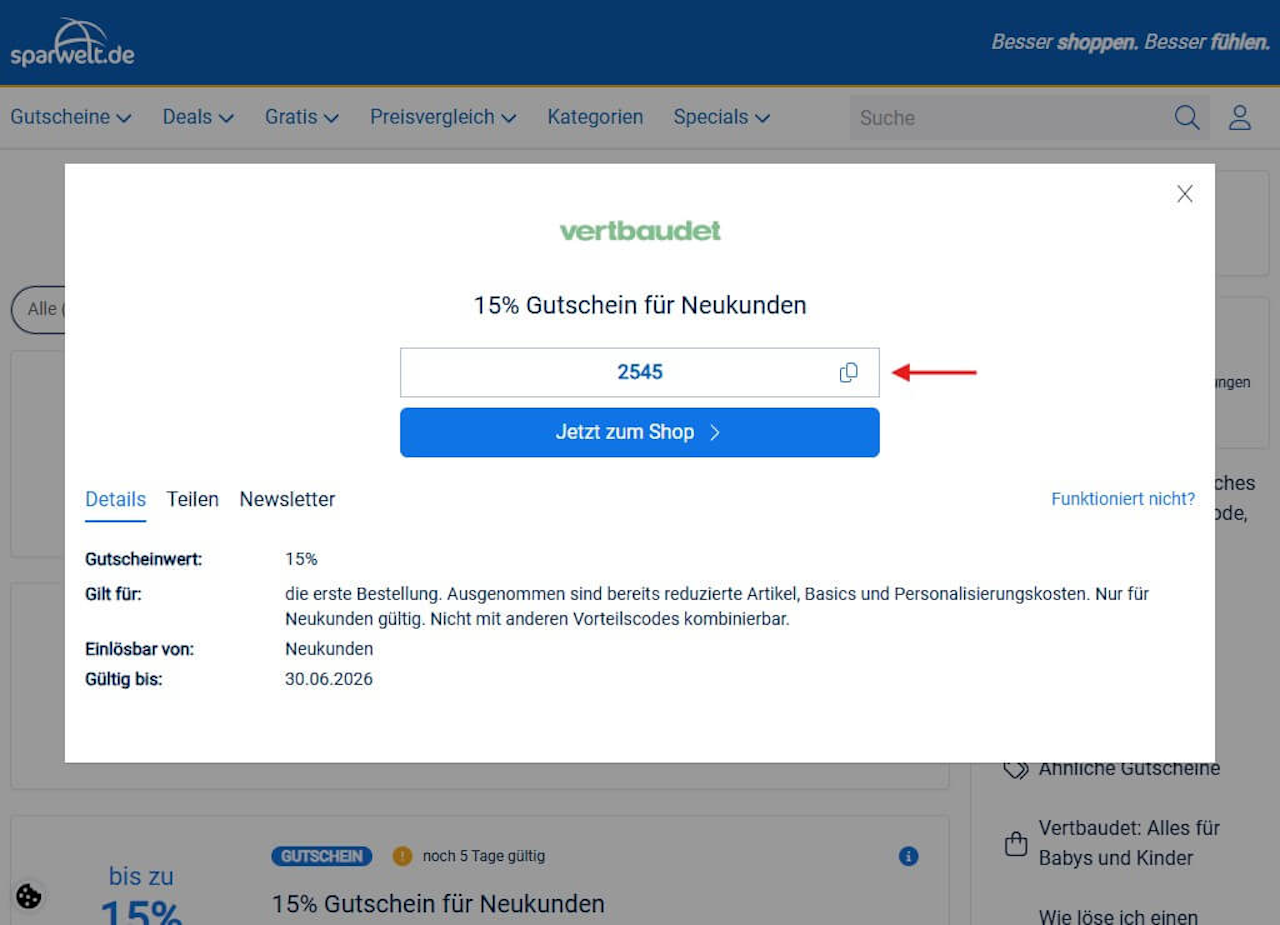The height and width of the screenshot is (925, 1280).
Task: Open the Gratis dropdown
Action: click(x=302, y=117)
